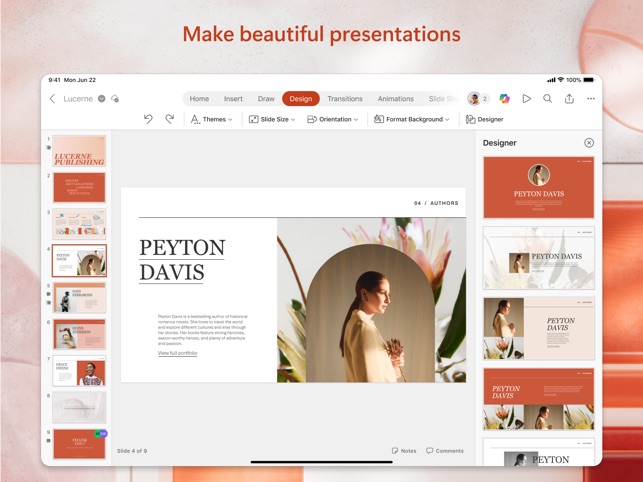
Task: Select slide 8 thumbnail
Action: (79, 407)
